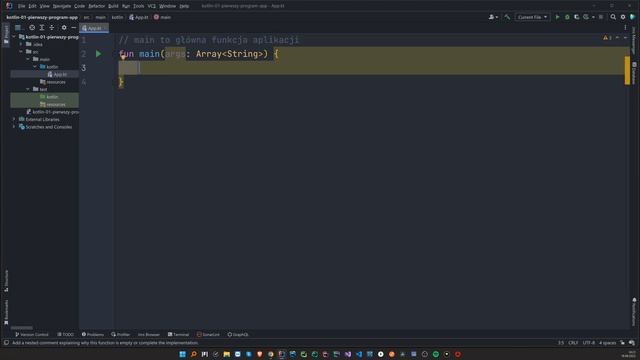Toggle the Bookmarks side tool window
The image size is (640, 360).
click(x=6, y=312)
